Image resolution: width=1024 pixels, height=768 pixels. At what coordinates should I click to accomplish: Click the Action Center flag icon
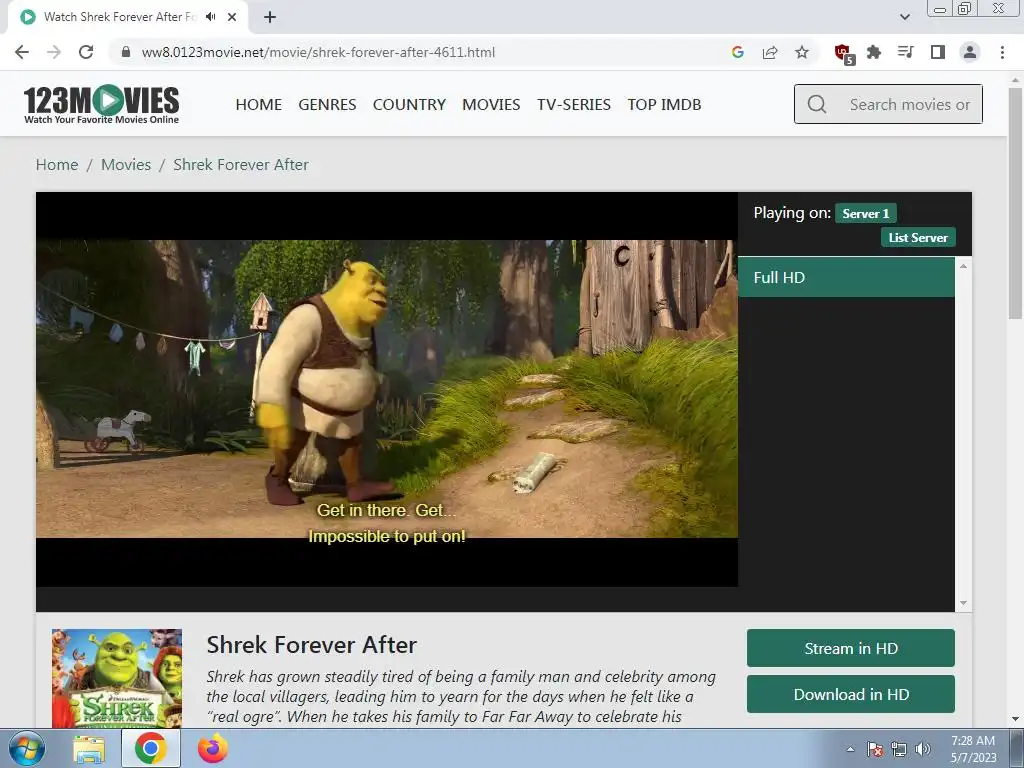point(875,749)
